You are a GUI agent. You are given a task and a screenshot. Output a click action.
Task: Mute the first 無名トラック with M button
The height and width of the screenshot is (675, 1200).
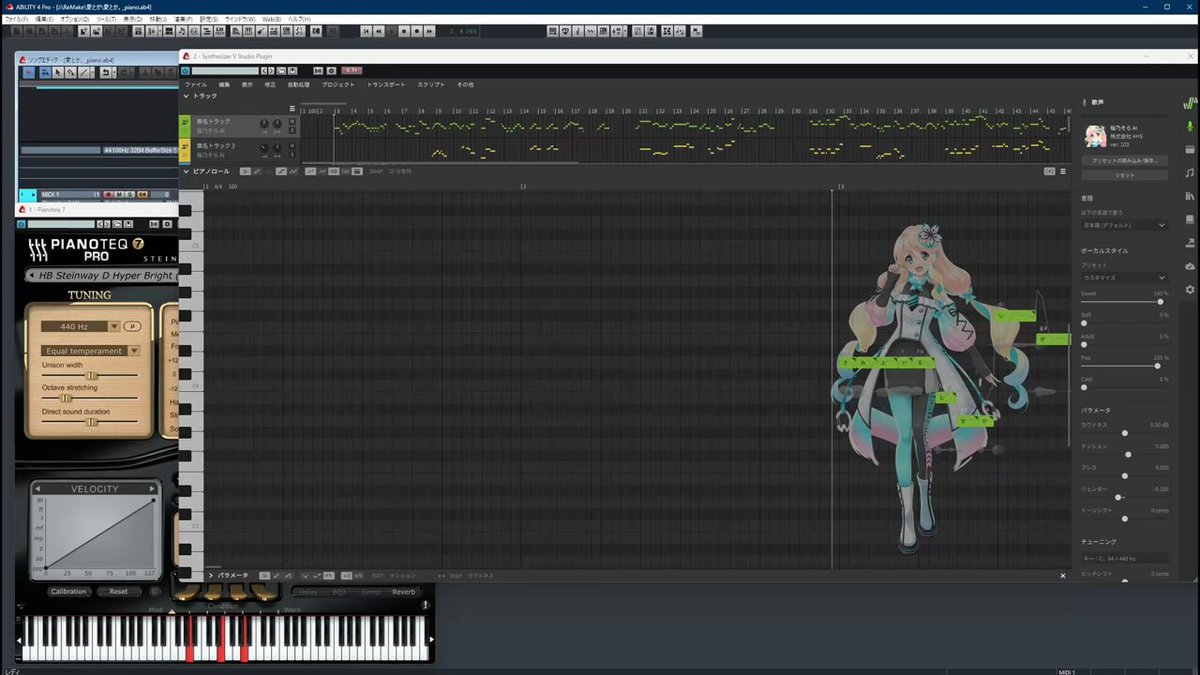pyautogui.click(x=292, y=121)
